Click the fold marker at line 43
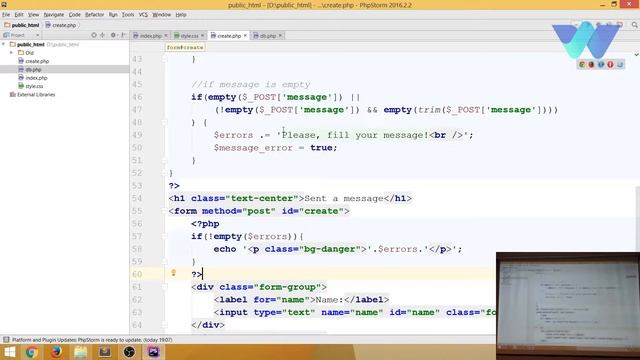Viewport: 640px width, 360px height. click(164, 59)
